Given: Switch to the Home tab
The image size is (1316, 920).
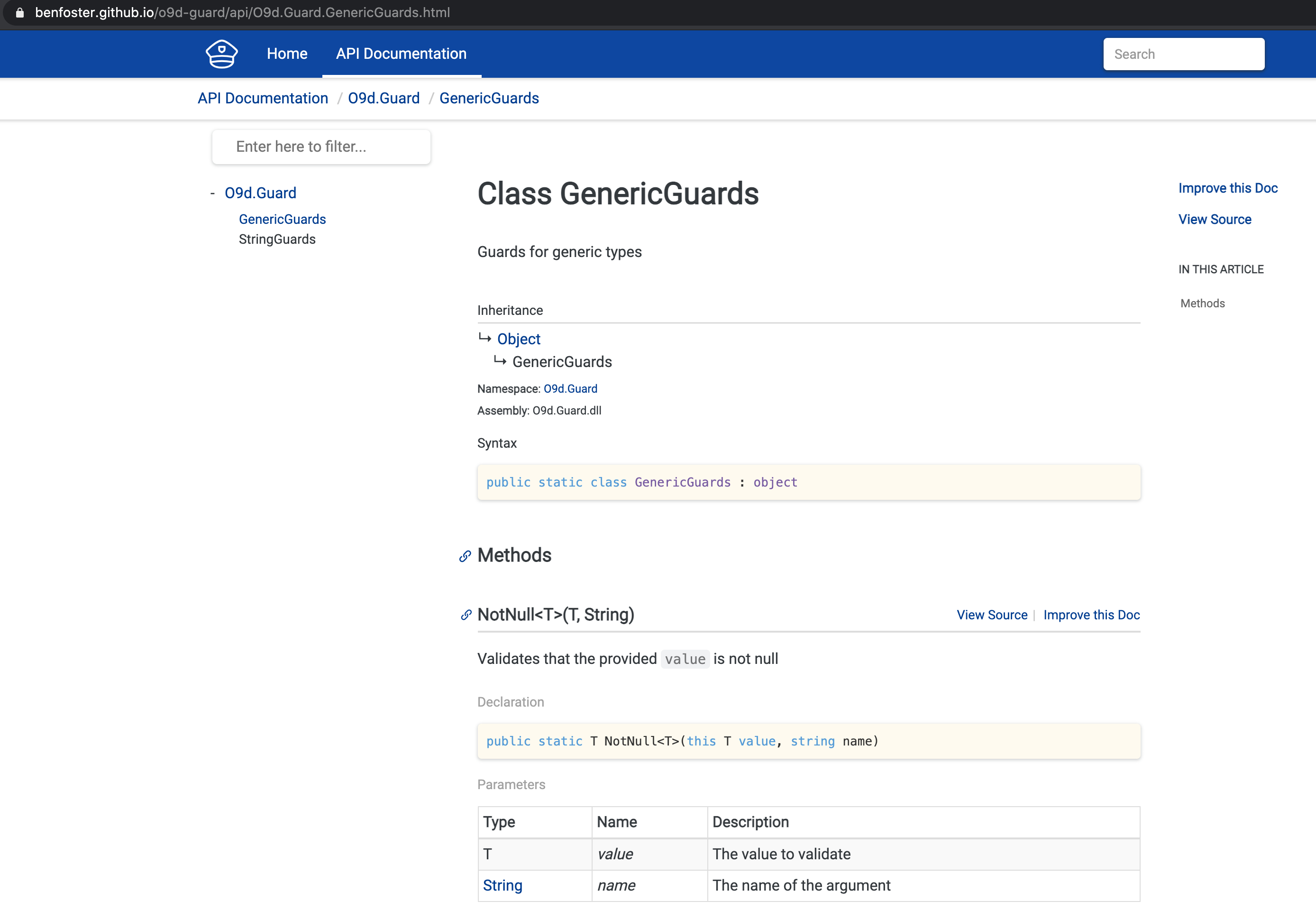Looking at the screenshot, I should click(x=287, y=53).
